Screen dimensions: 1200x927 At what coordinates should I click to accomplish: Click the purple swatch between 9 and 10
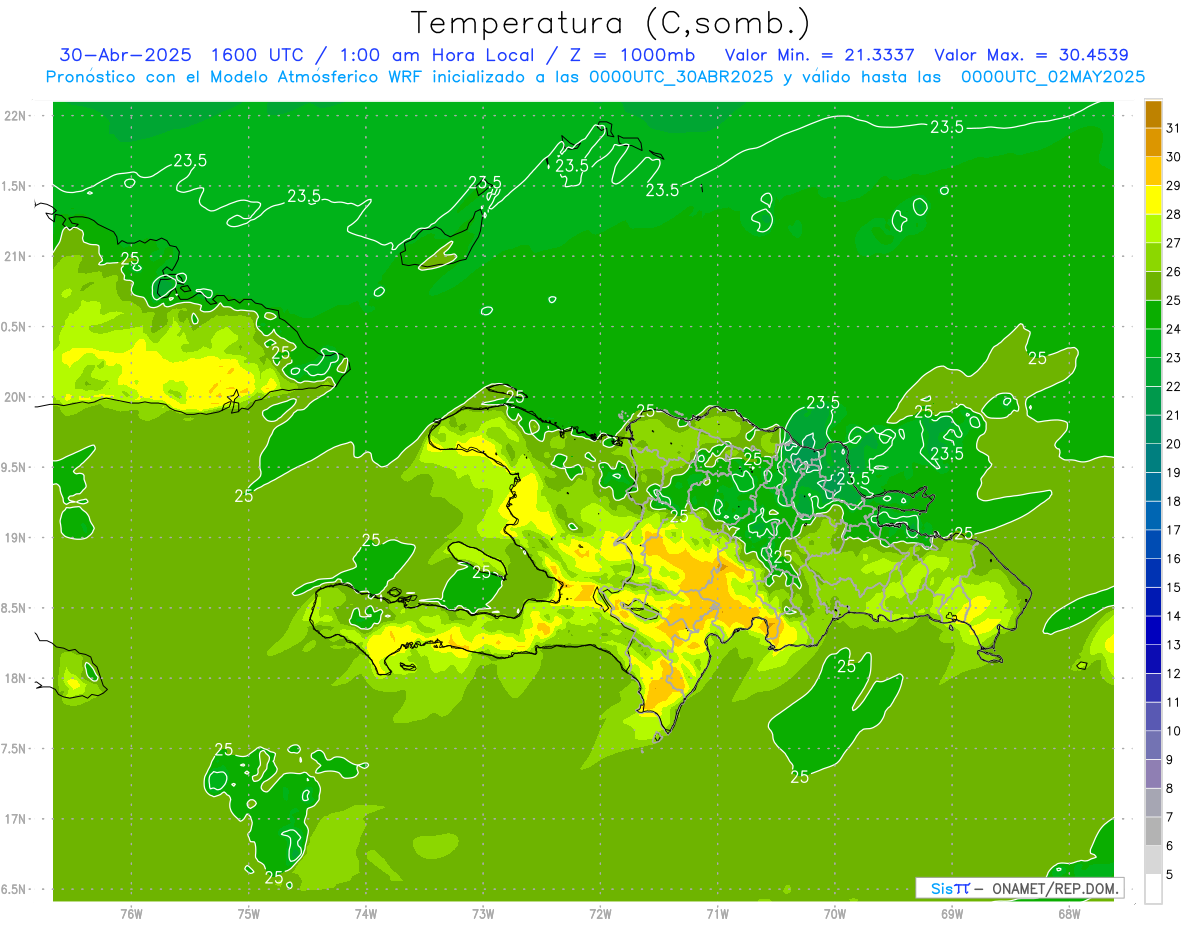[x=1153, y=745]
